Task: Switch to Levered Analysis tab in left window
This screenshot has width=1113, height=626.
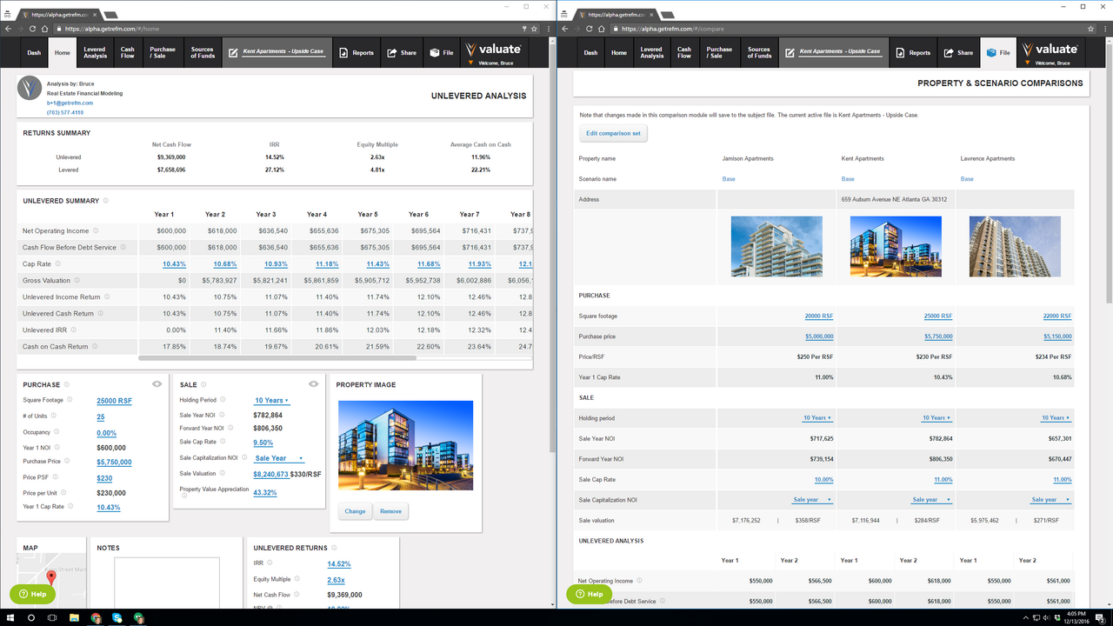Action: tap(95, 53)
